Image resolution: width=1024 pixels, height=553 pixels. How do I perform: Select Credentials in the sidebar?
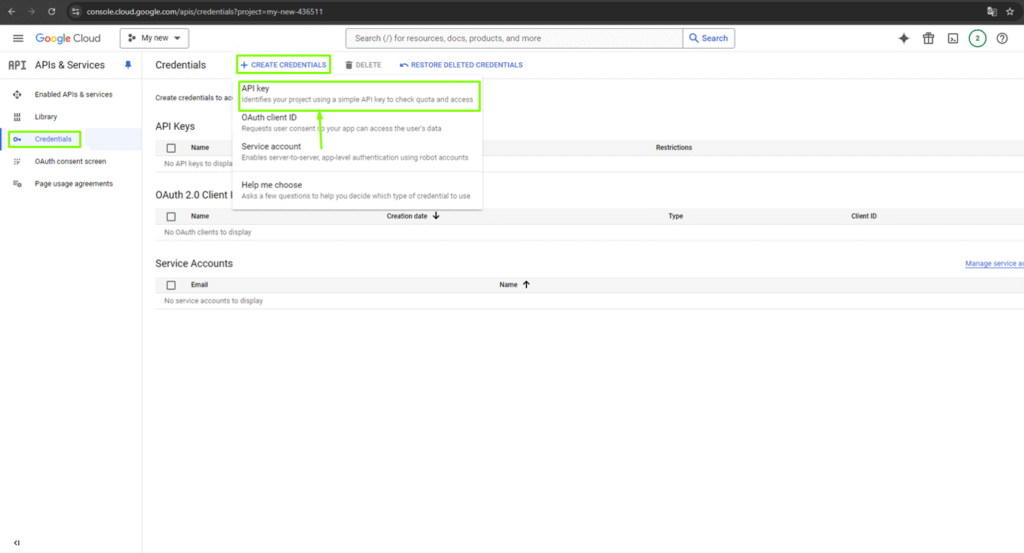53,139
